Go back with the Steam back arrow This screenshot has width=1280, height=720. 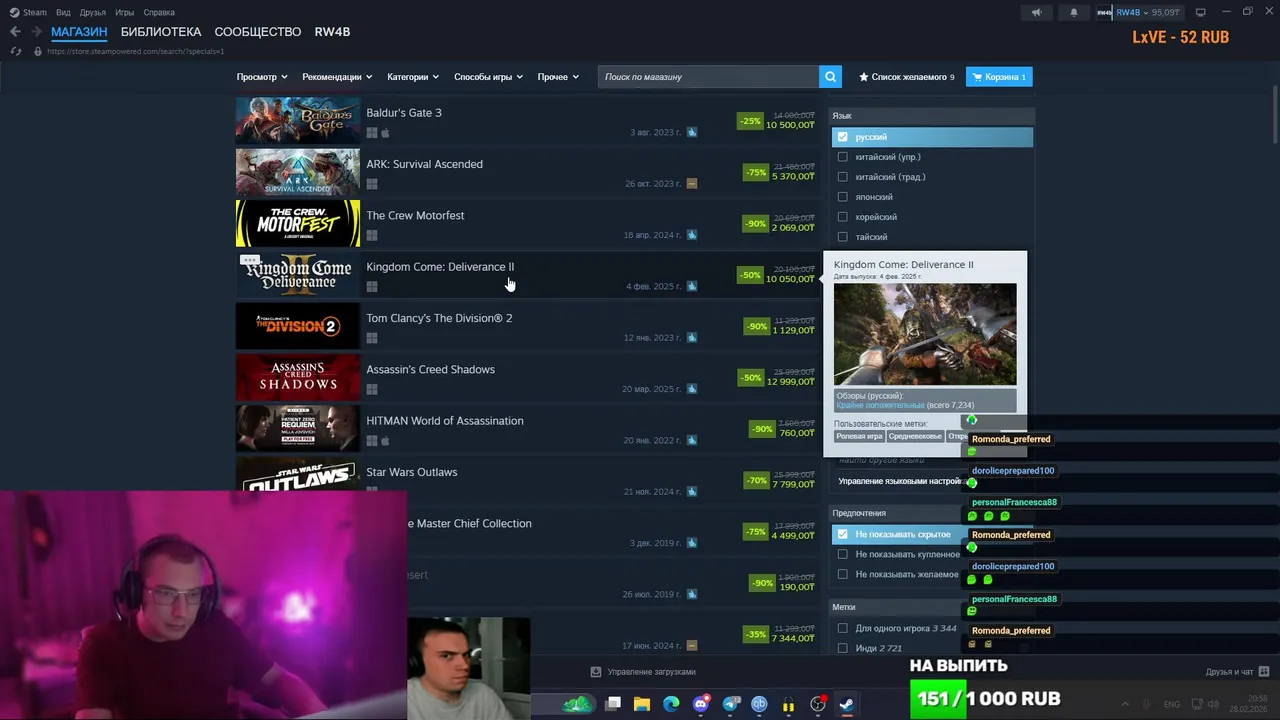(x=15, y=32)
